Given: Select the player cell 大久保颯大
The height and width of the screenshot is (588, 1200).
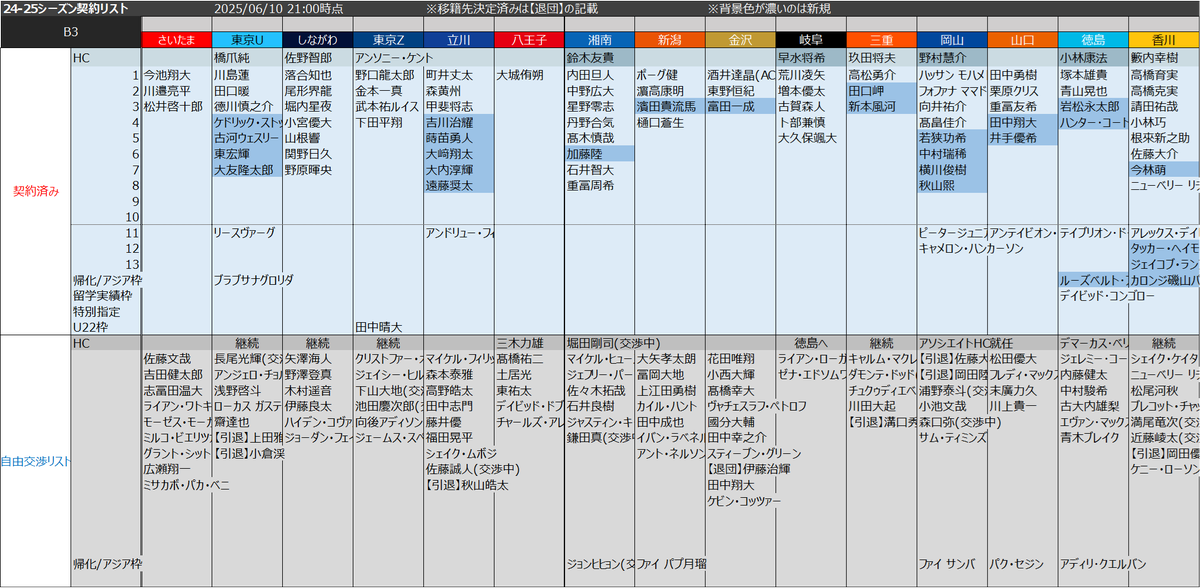Looking at the screenshot, I should (x=811, y=137).
